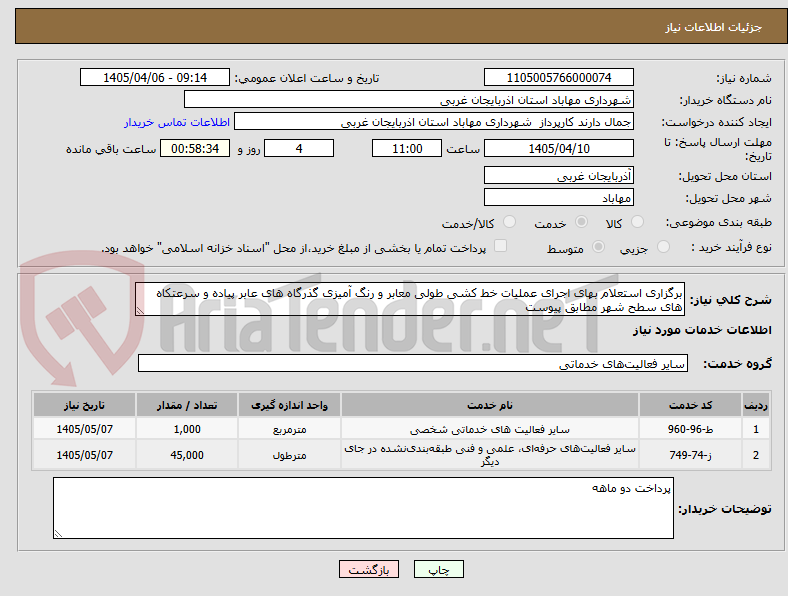Click the شرح کلی نیاز text area

click(410, 299)
